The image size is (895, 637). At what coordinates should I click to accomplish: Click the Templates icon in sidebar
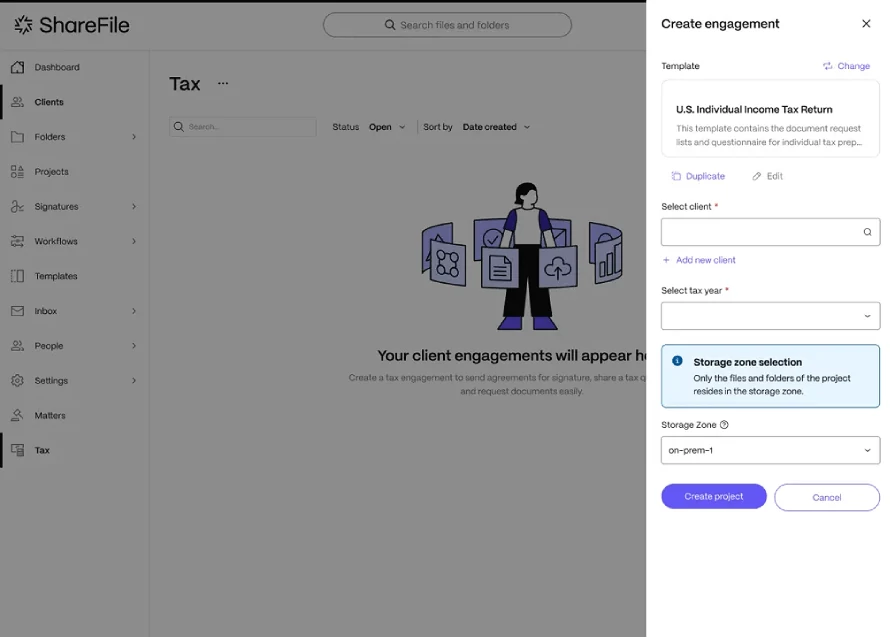click(x=18, y=276)
